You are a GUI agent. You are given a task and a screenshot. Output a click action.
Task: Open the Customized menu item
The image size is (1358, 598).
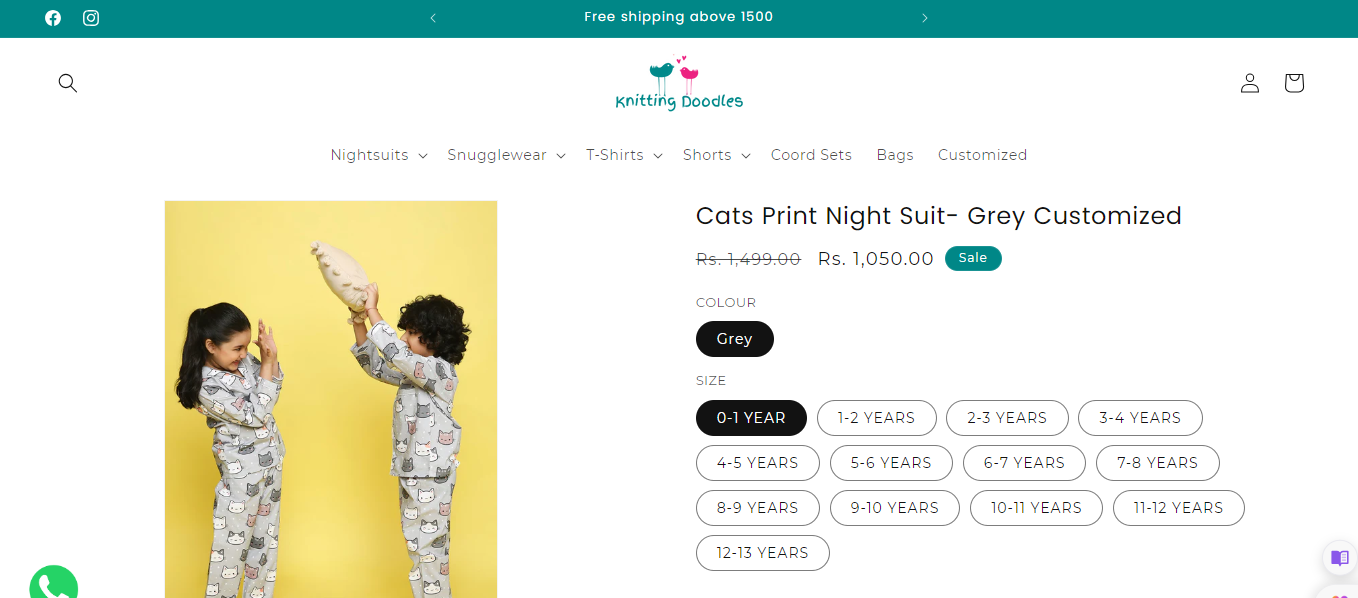(982, 155)
